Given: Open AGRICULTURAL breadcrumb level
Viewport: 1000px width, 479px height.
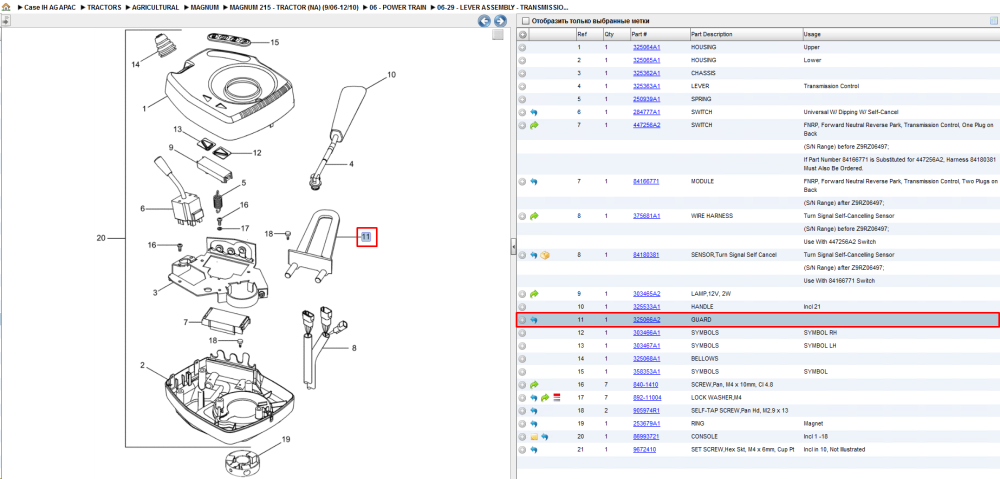Looking at the screenshot, I should click(156, 8).
